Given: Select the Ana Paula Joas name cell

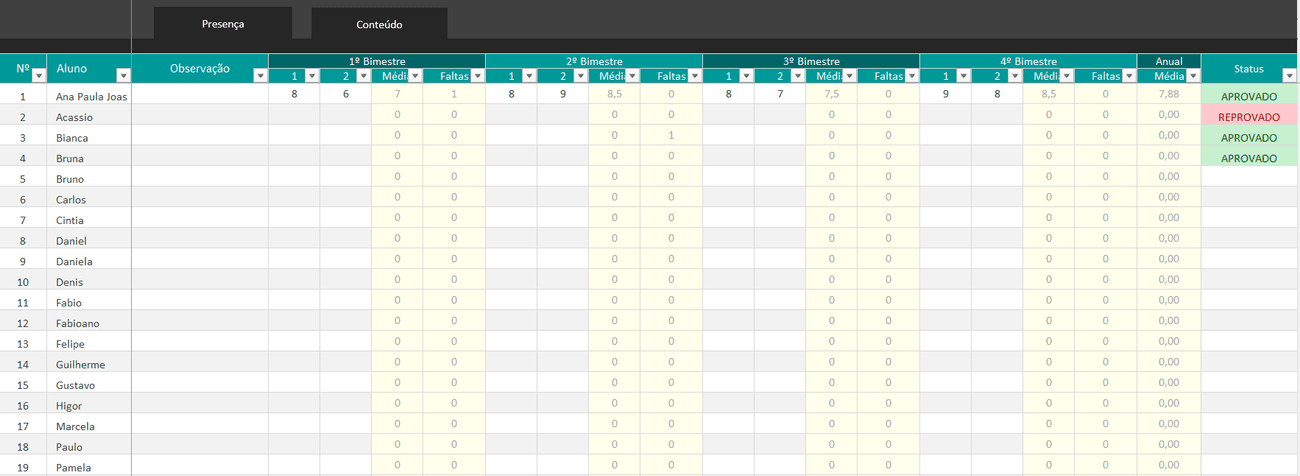Looking at the screenshot, I should pyautogui.click(x=89, y=96).
